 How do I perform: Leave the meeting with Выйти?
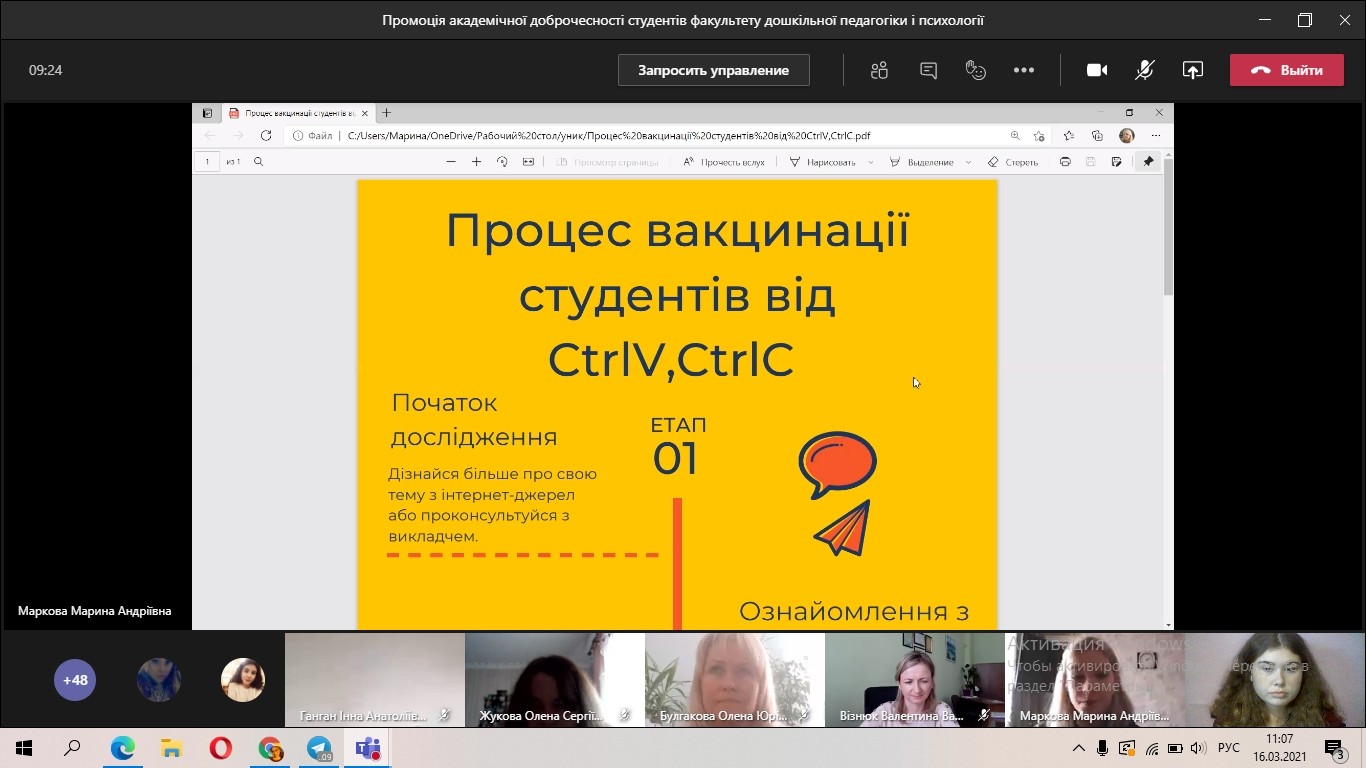[1286, 70]
